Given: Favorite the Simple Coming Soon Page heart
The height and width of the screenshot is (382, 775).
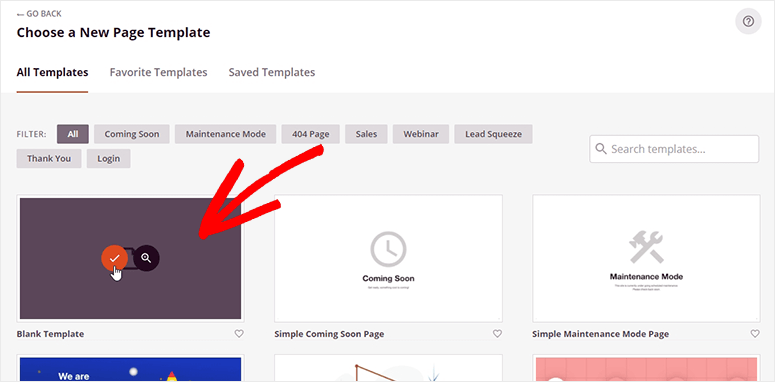Looking at the screenshot, I should 497,334.
